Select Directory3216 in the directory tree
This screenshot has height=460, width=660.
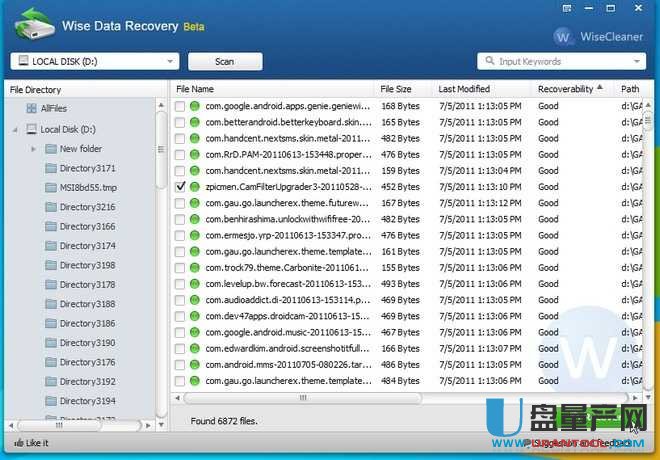87,207
